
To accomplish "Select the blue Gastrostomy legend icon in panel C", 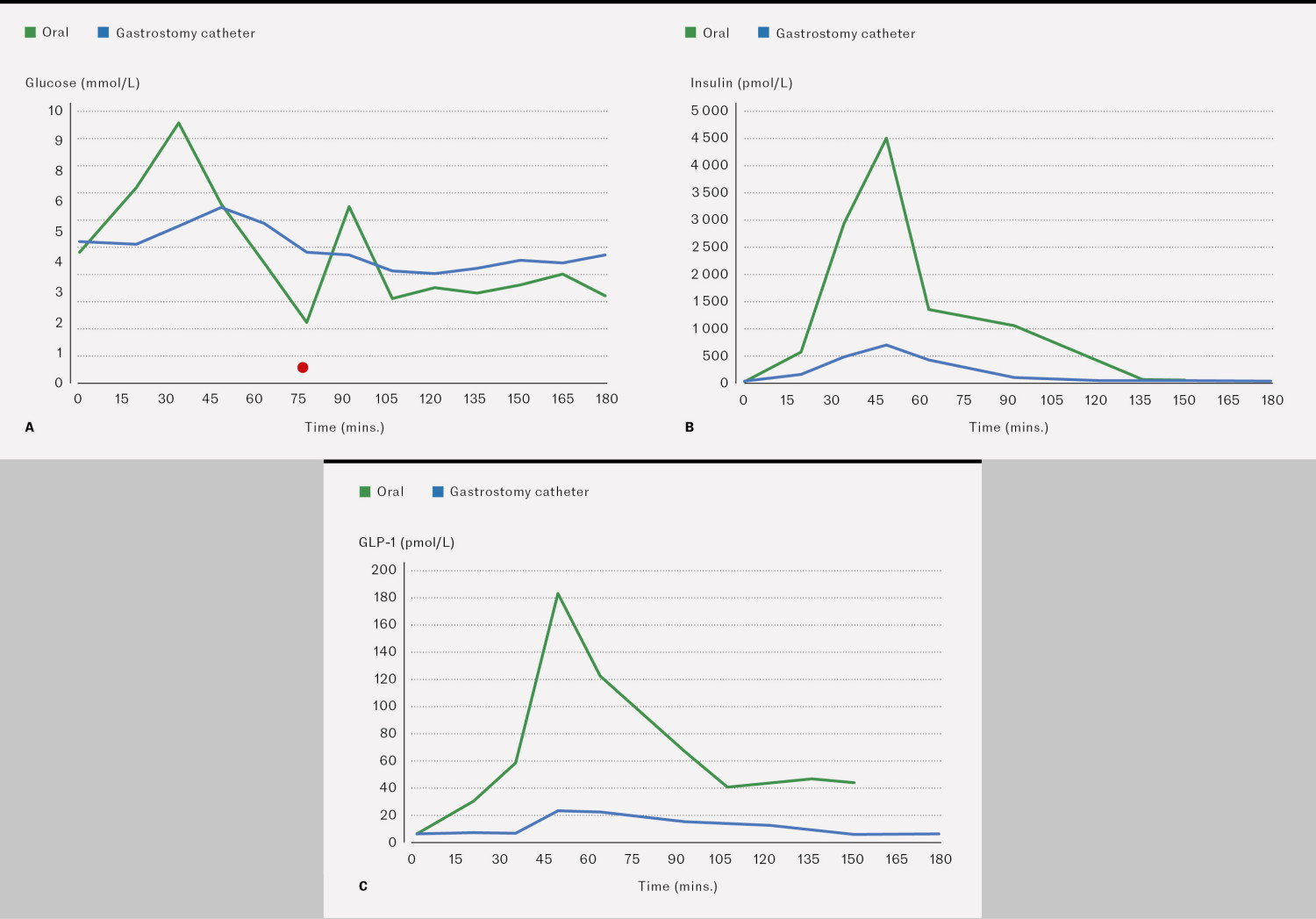I will 436,491.
